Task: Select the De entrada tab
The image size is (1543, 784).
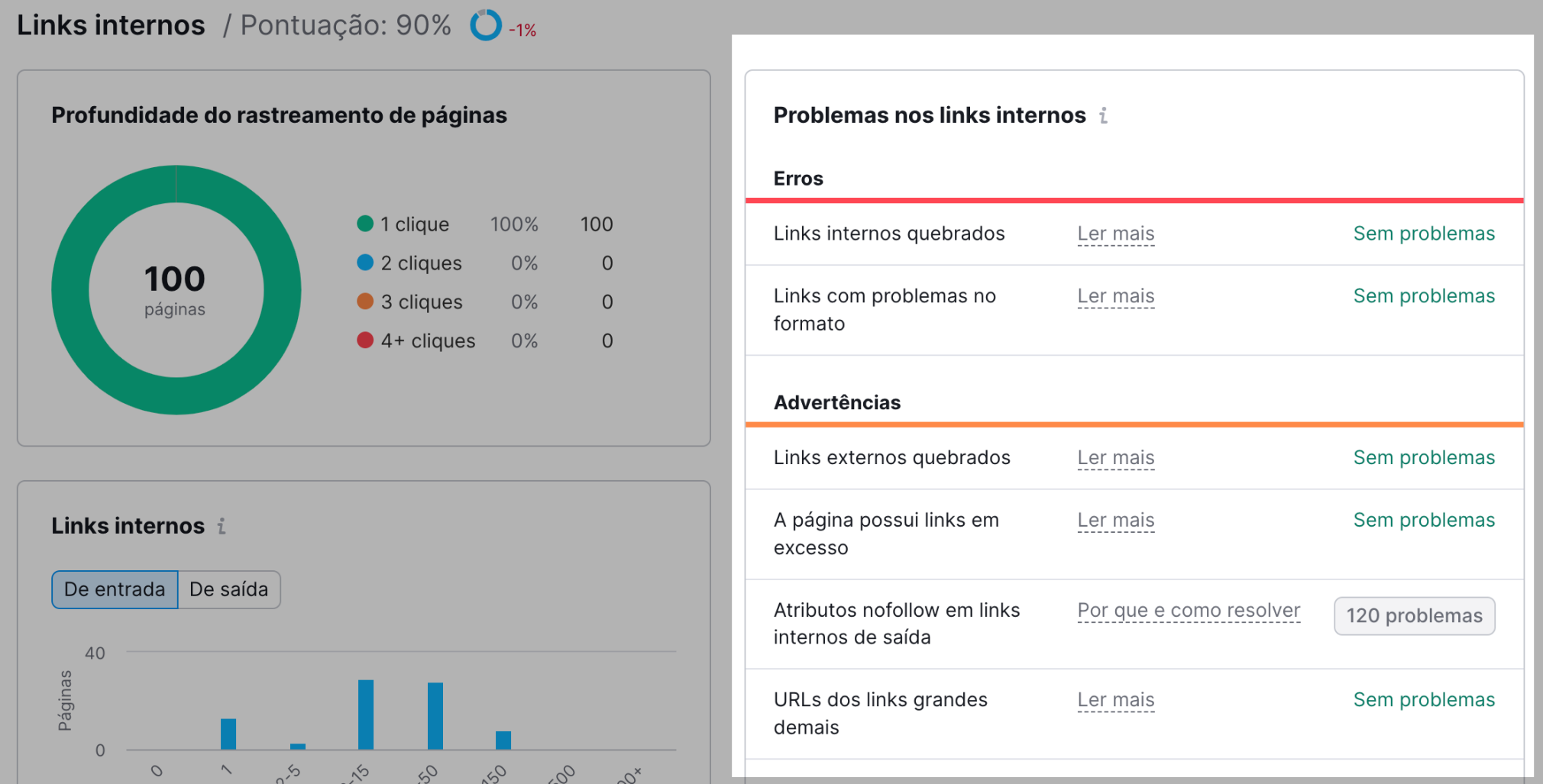Action: point(114,589)
